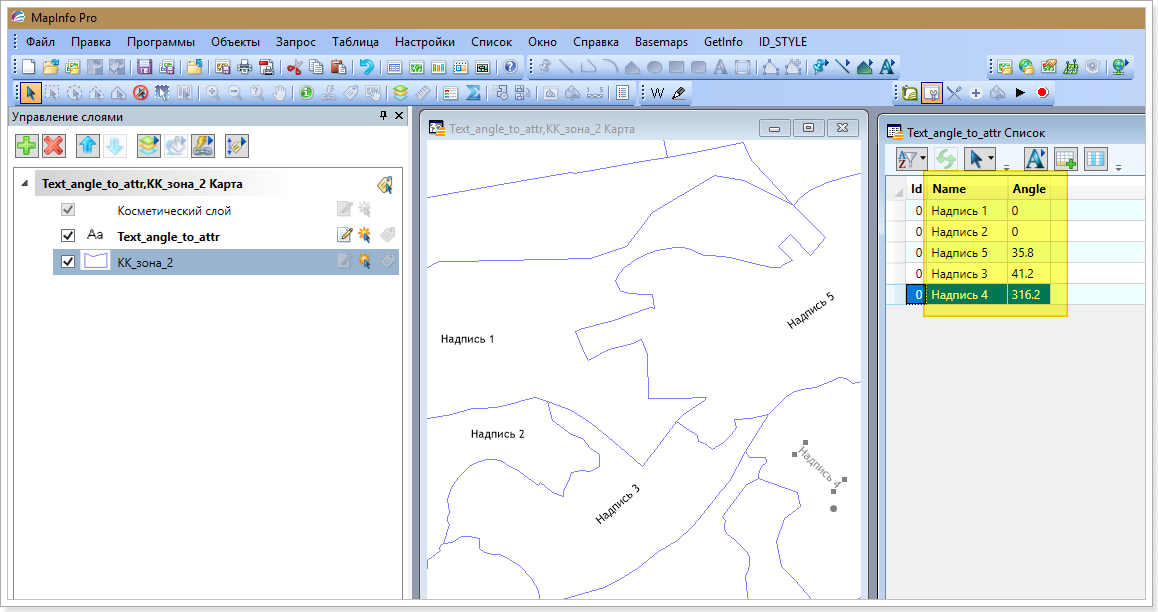
Task: Collapse the Text_angle_to_attr,КК_зона_2 Карта tree
Action: [x=24, y=184]
